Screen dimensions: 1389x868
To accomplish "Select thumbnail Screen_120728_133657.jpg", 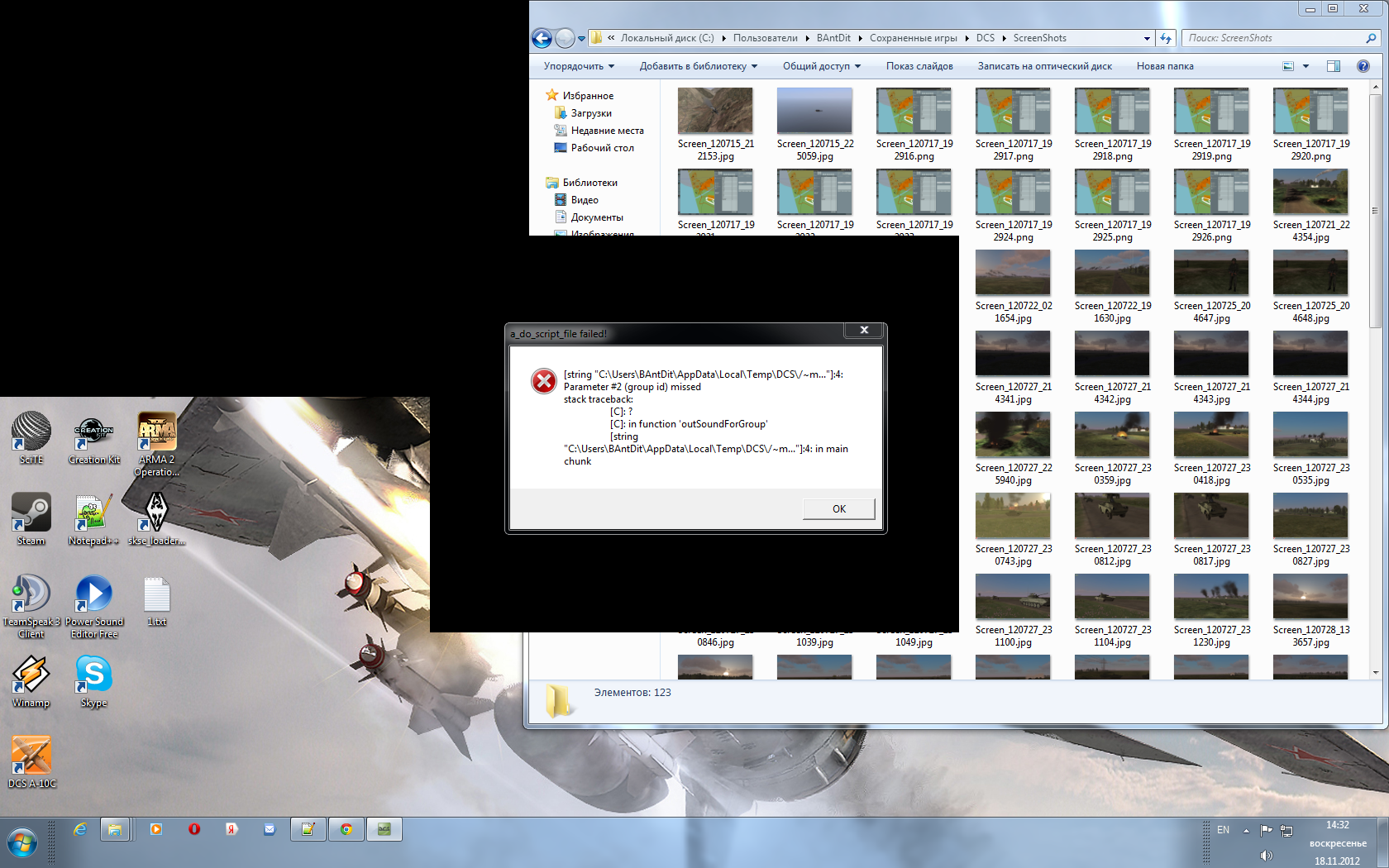I will coord(1310,611).
